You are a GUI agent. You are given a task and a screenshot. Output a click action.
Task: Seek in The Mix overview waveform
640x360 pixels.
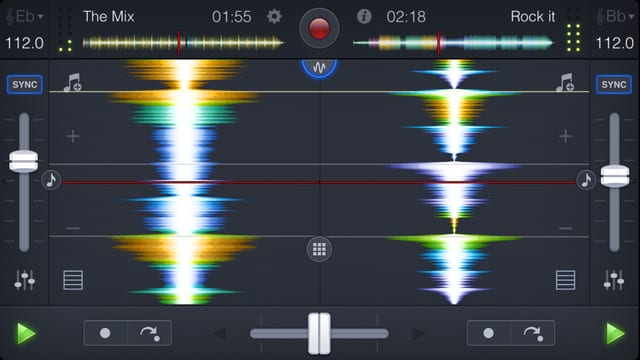click(x=183, y=42)
